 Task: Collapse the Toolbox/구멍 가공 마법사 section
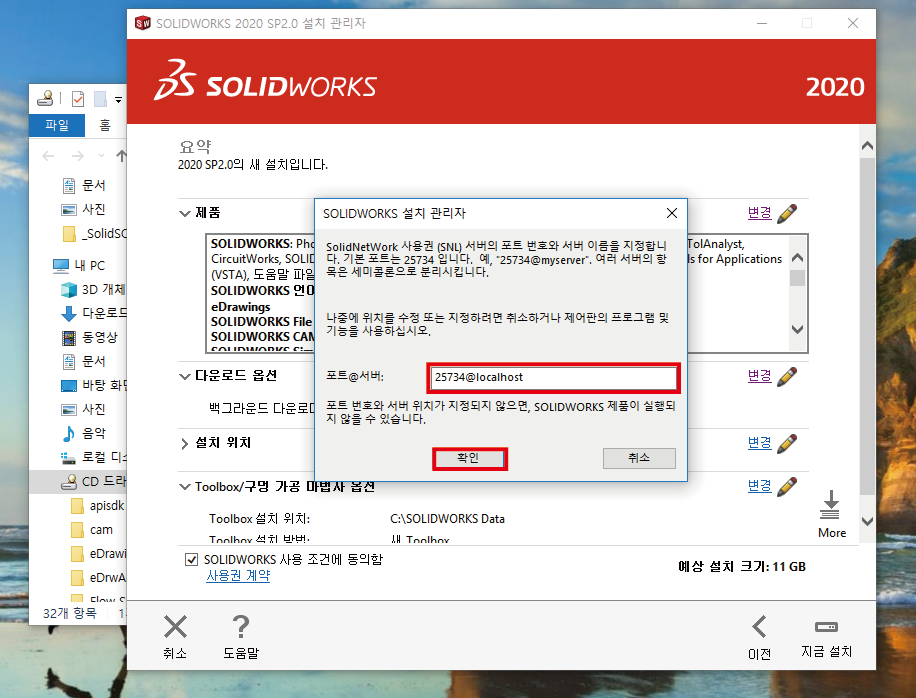[x=185, y=487]
